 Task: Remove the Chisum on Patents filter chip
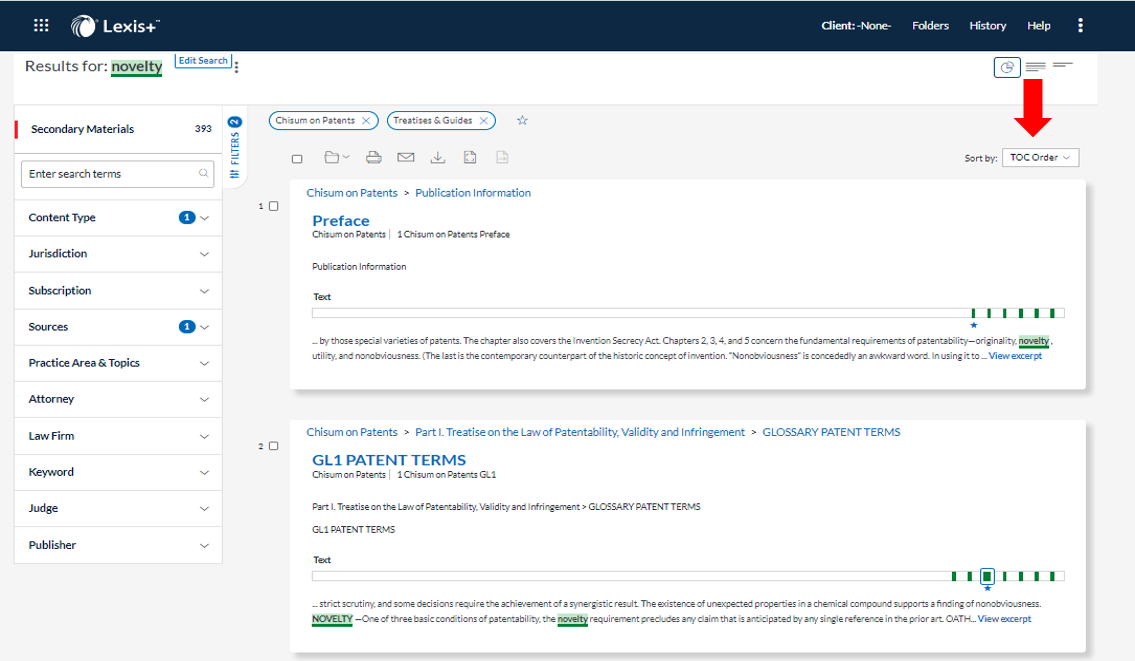366,120
